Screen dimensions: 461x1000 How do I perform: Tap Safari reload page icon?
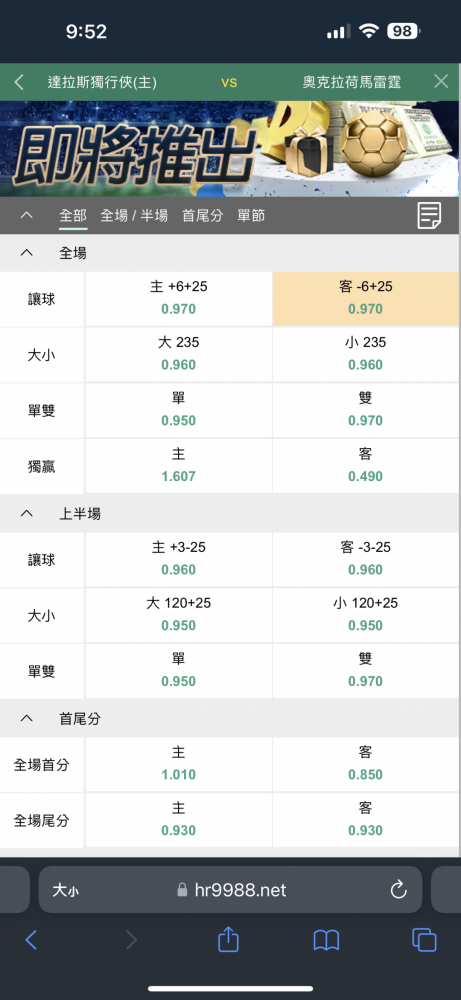399,889
